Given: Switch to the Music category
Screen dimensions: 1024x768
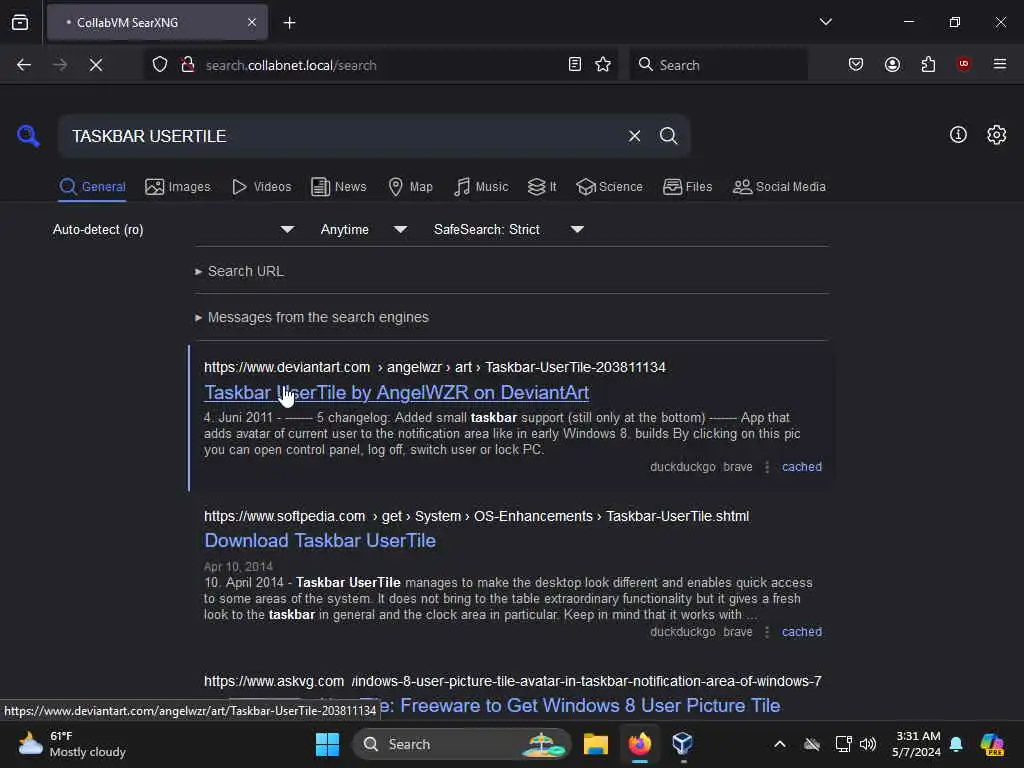Looking at the screenshot, I should click(x=481, y=187).
